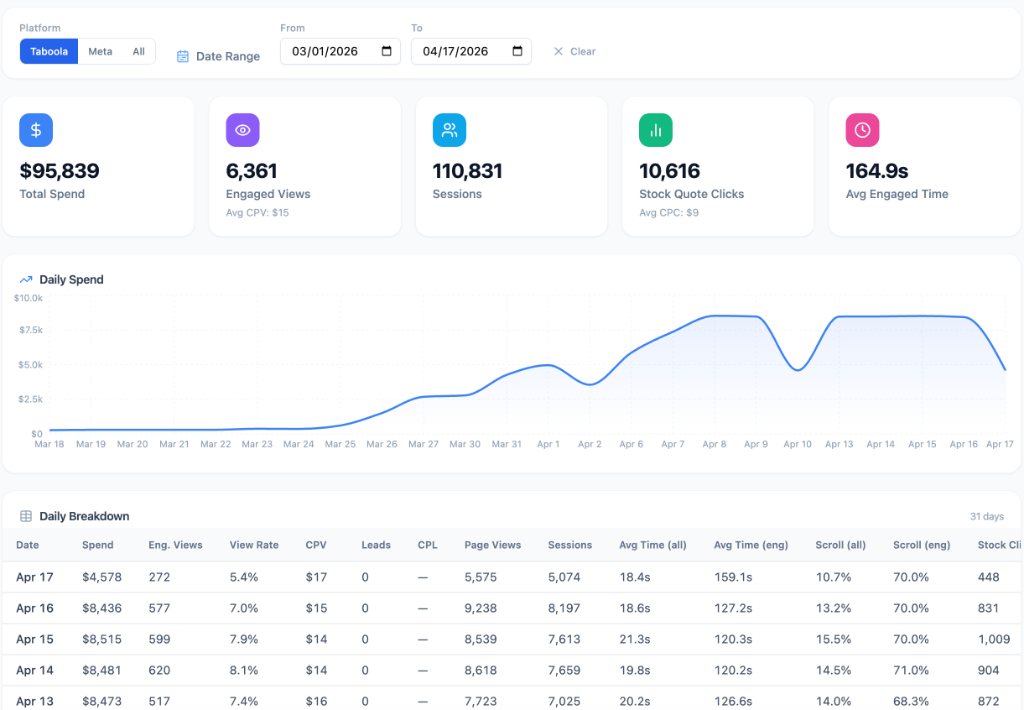Click the table icon beside Daily Breakdown
The image size is (1024, 710).
tap(26, 516)
